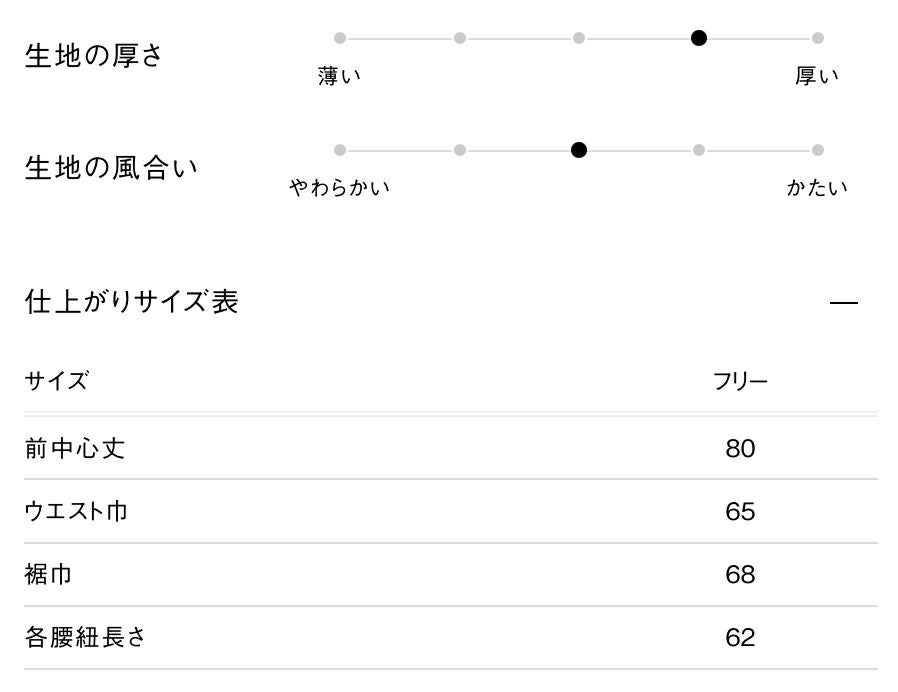Select the selected black dot on 生地の厚さ scale
This screenshot has height=692, width=898.
(699, 38)
